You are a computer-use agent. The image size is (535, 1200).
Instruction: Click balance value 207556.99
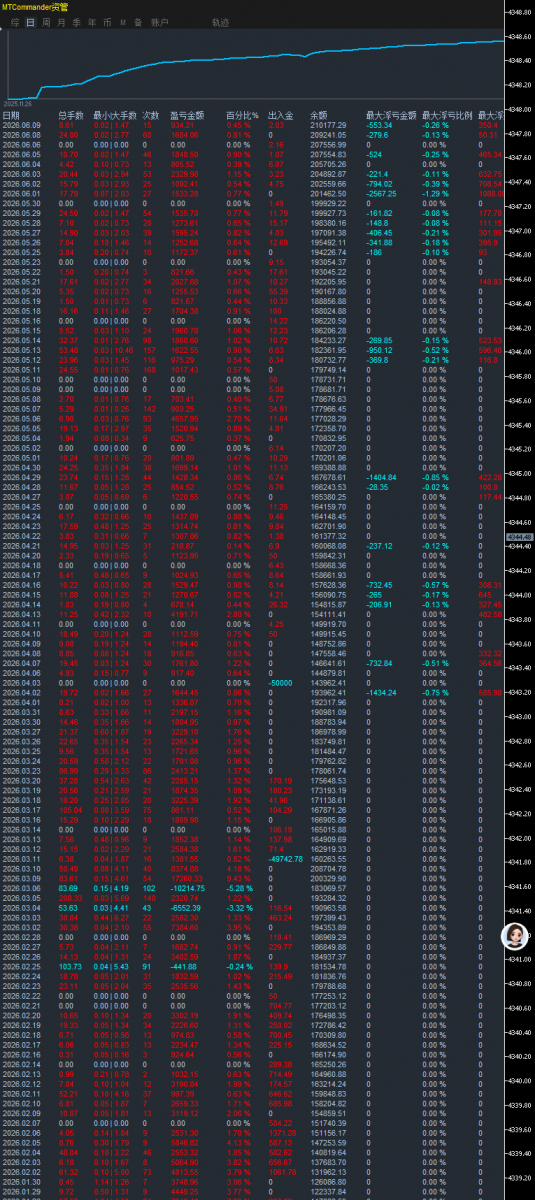328,145
